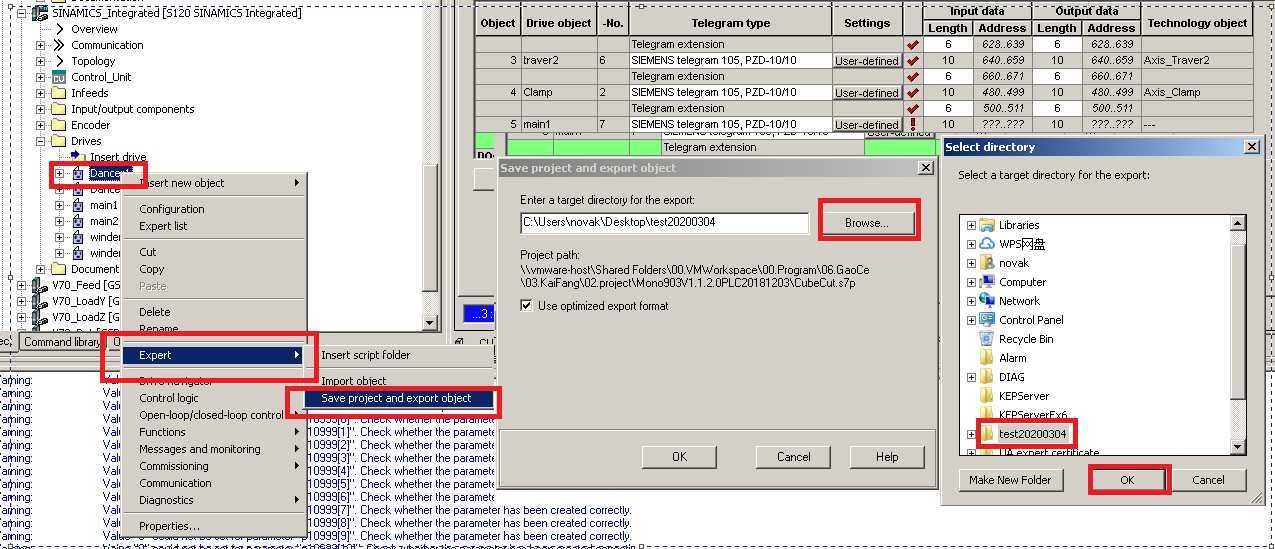Click the Topology arrow icon
Image resolution: width=1275 pixels, height=549 pixels.
coord(58,61)
